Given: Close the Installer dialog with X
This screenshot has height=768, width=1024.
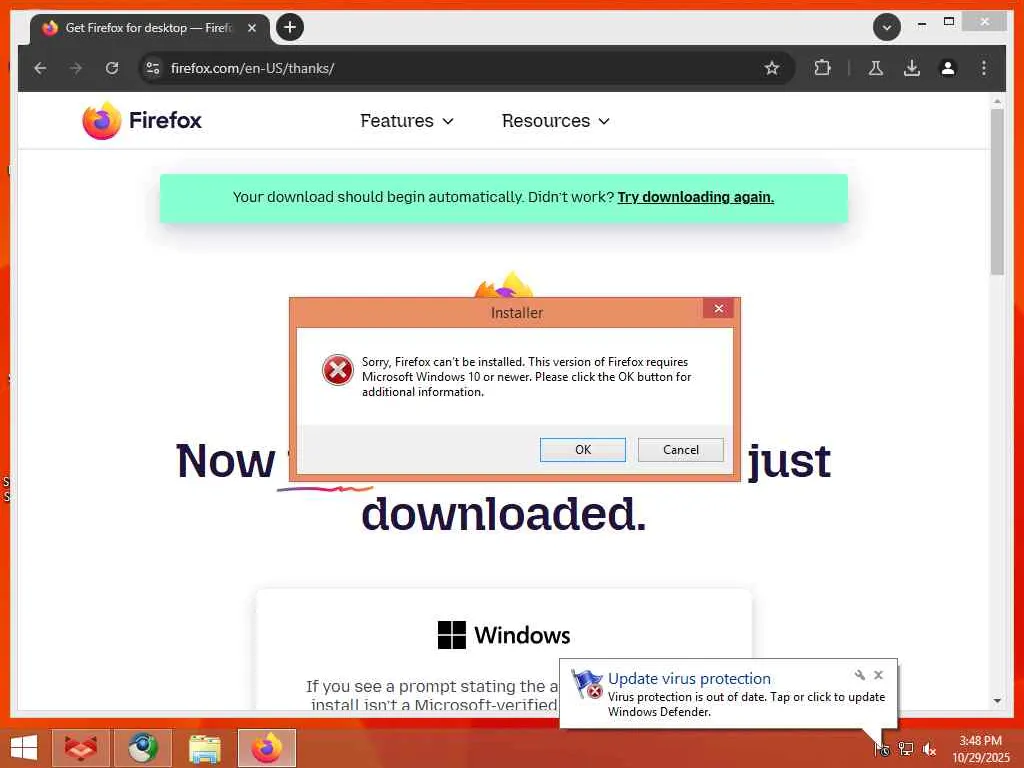Looking at the screenshot, I should click(x=718, y=308).
